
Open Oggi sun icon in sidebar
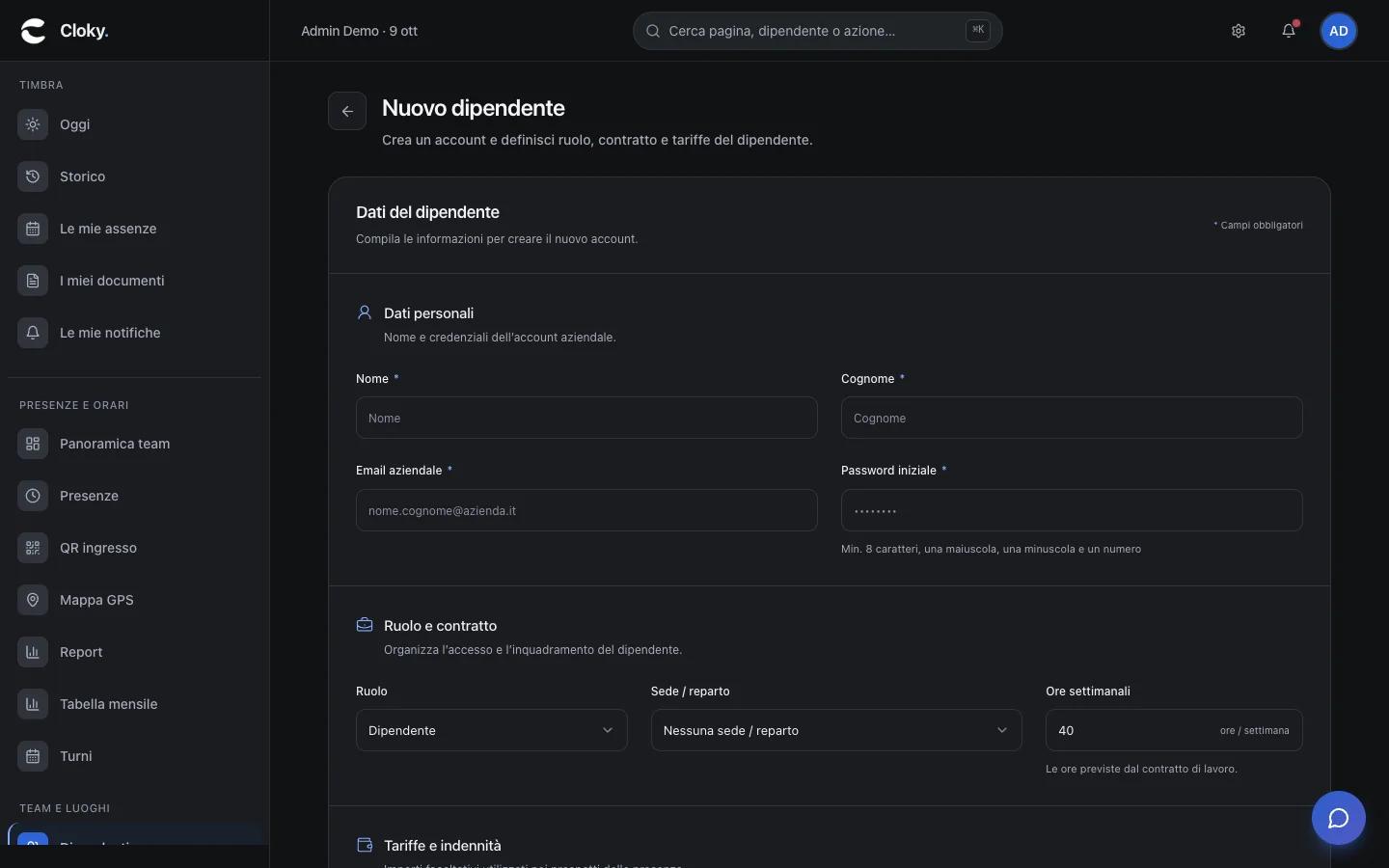pyautogui.click(x=33, y=124)
